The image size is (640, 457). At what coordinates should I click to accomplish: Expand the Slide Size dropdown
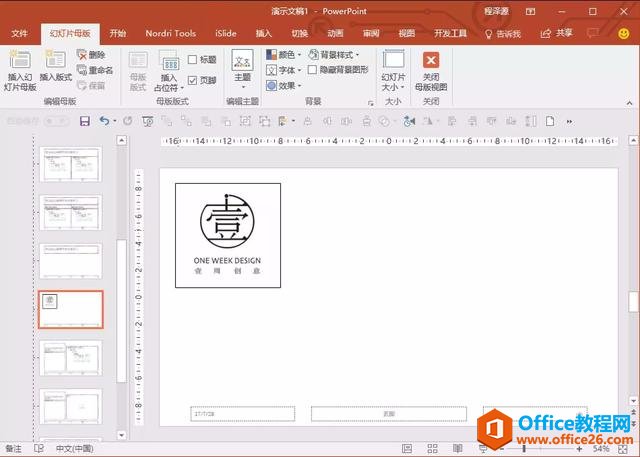tap(393, 71)
